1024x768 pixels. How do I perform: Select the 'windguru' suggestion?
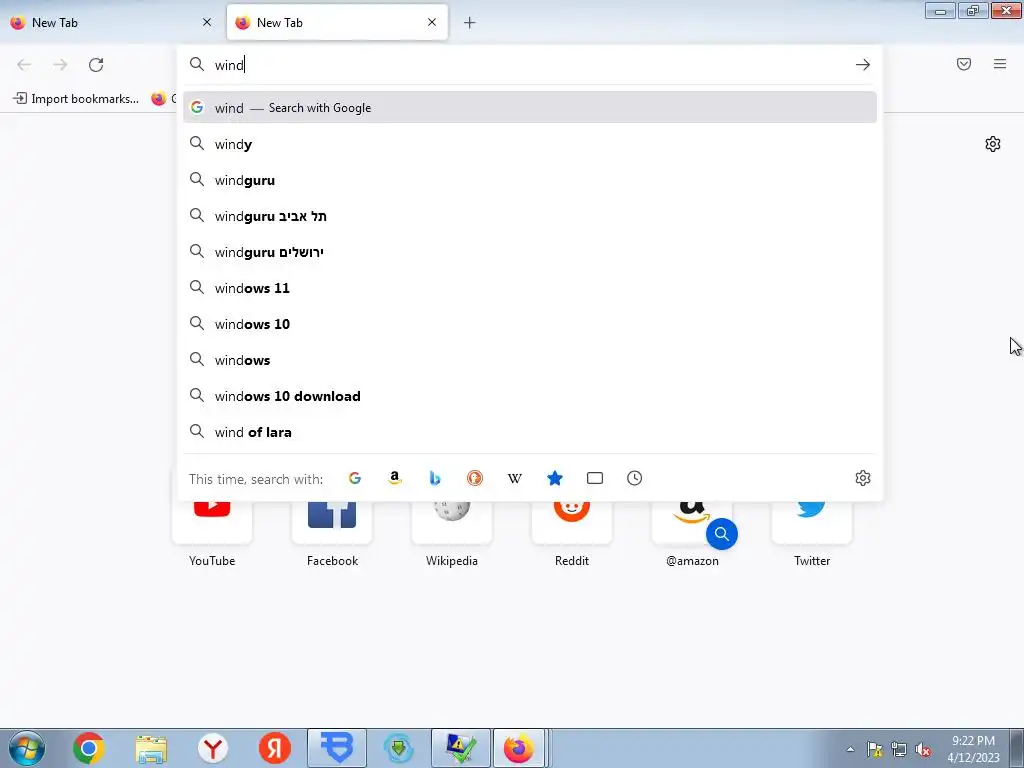coord(530,180)
